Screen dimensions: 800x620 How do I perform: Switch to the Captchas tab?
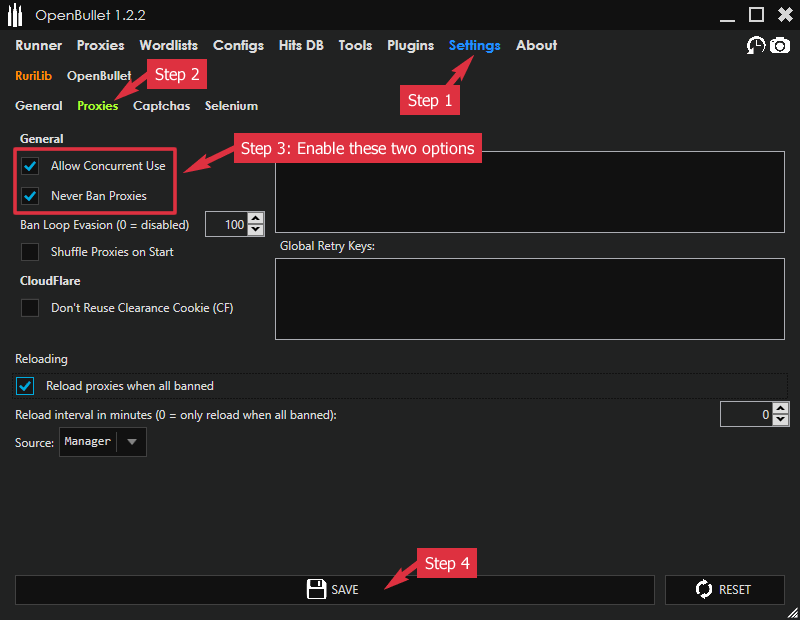click(x=161, y=105)
